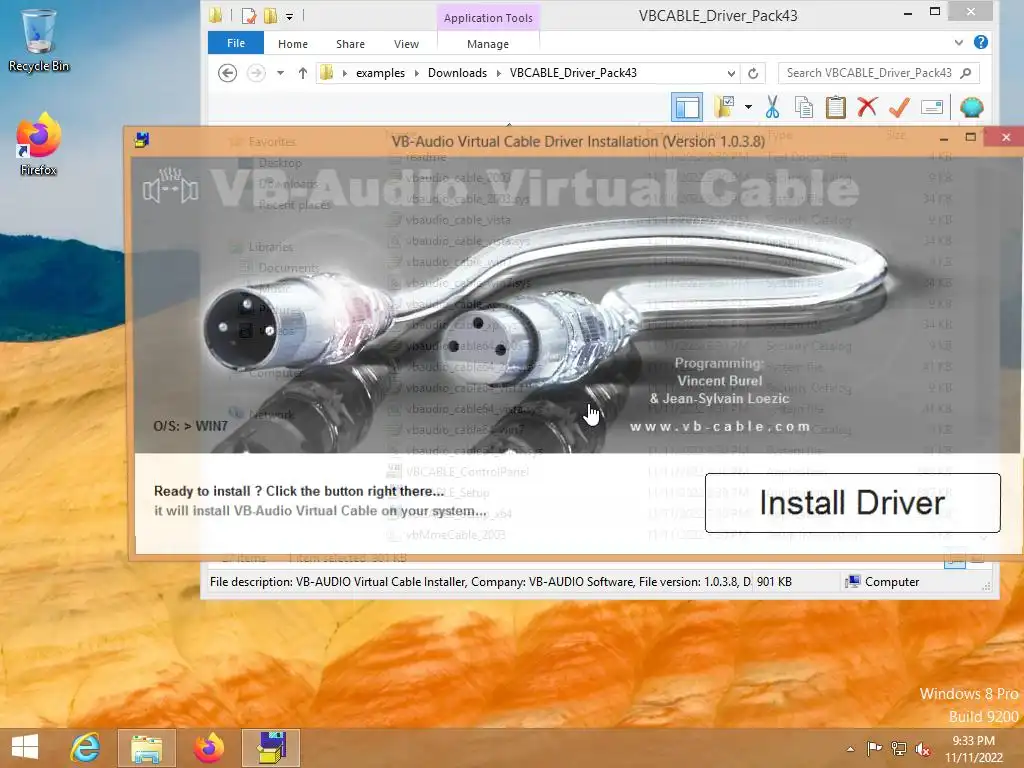This screenshot has width=1024, height=768.
Task: Go up one folder level
Action: click(x=302, y=72)
